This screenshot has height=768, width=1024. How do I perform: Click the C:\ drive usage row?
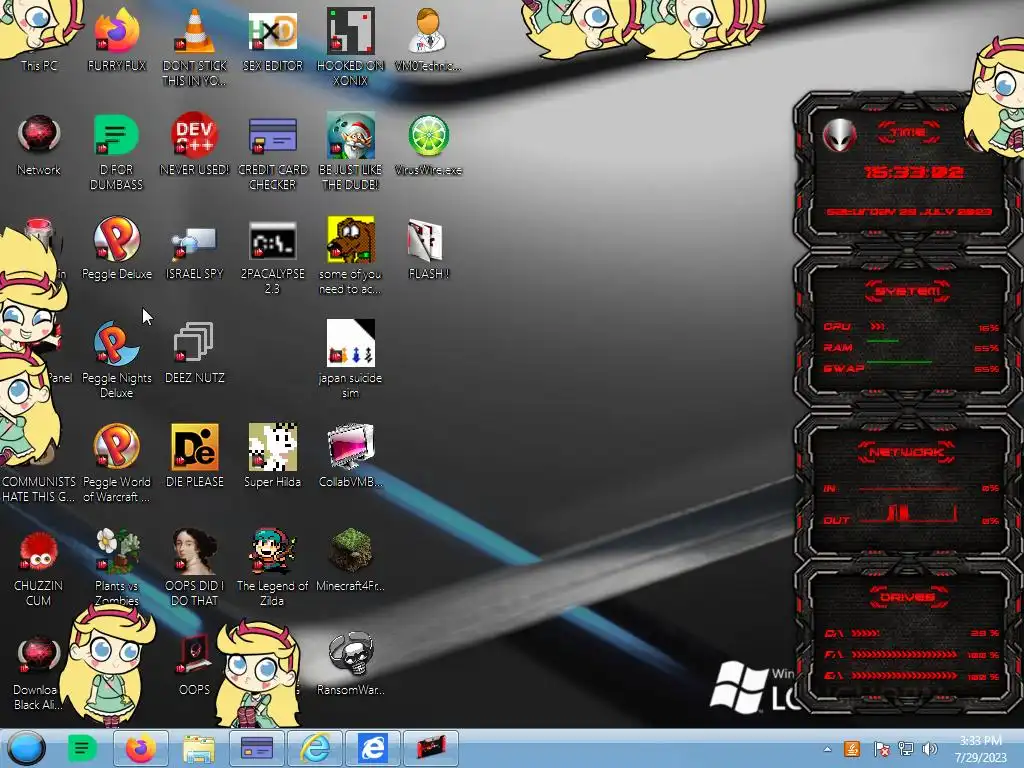[911, 633]
